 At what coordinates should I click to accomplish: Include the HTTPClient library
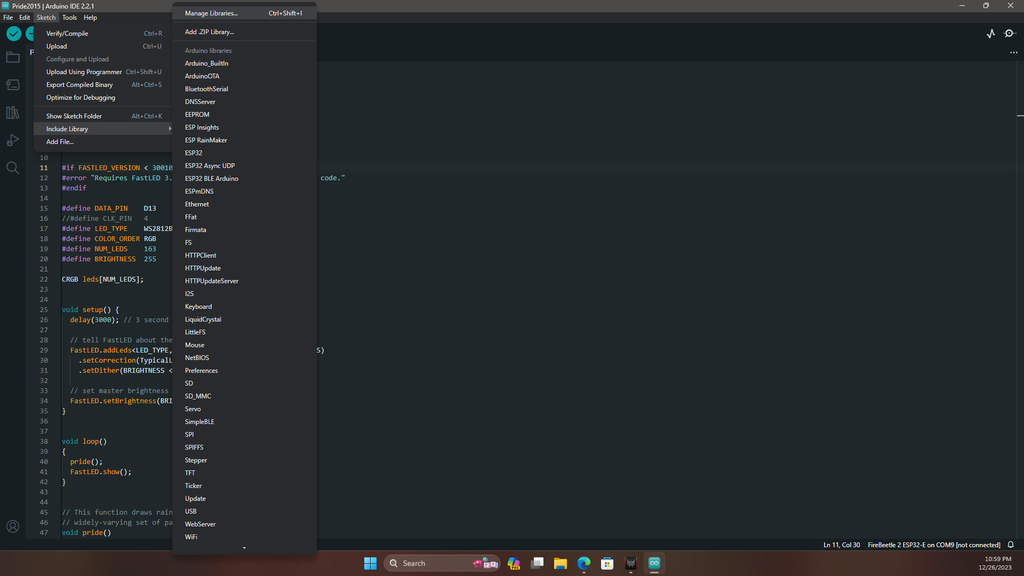point(244,255)
